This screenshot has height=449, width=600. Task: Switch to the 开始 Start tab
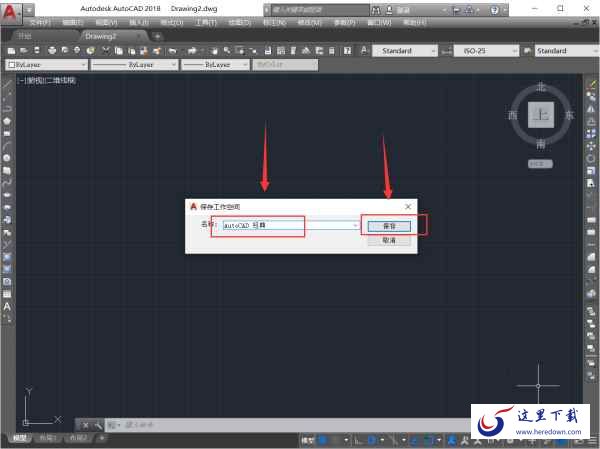click(x=25, y=36)
